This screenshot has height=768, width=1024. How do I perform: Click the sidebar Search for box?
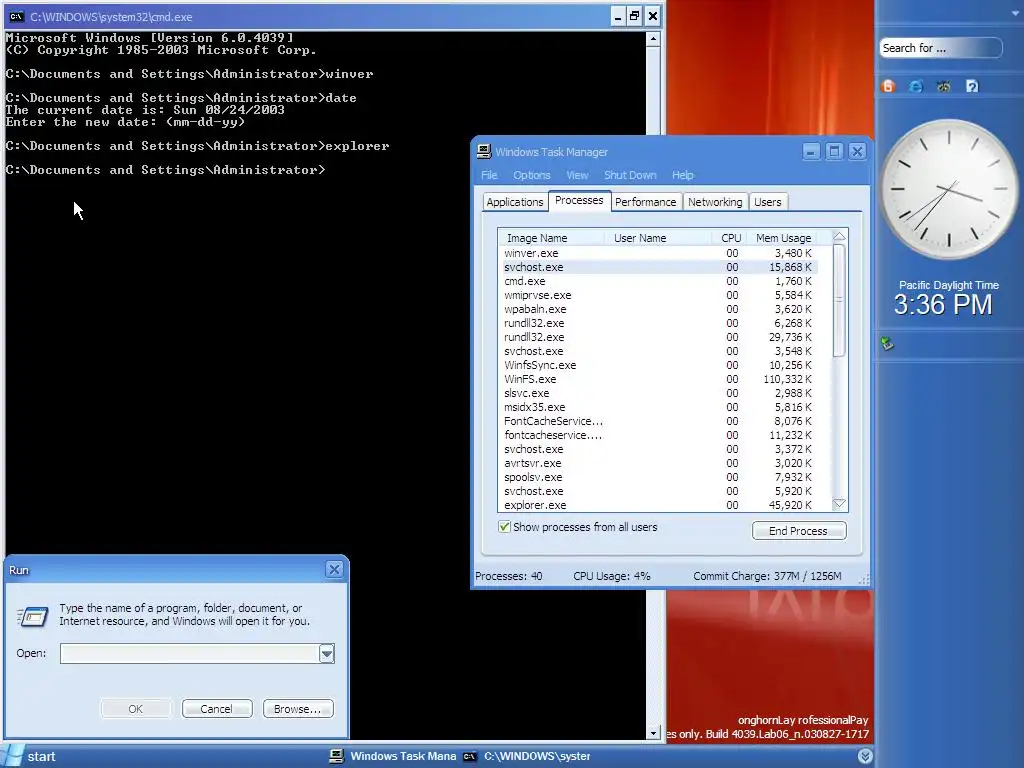[x=940, y=48]
